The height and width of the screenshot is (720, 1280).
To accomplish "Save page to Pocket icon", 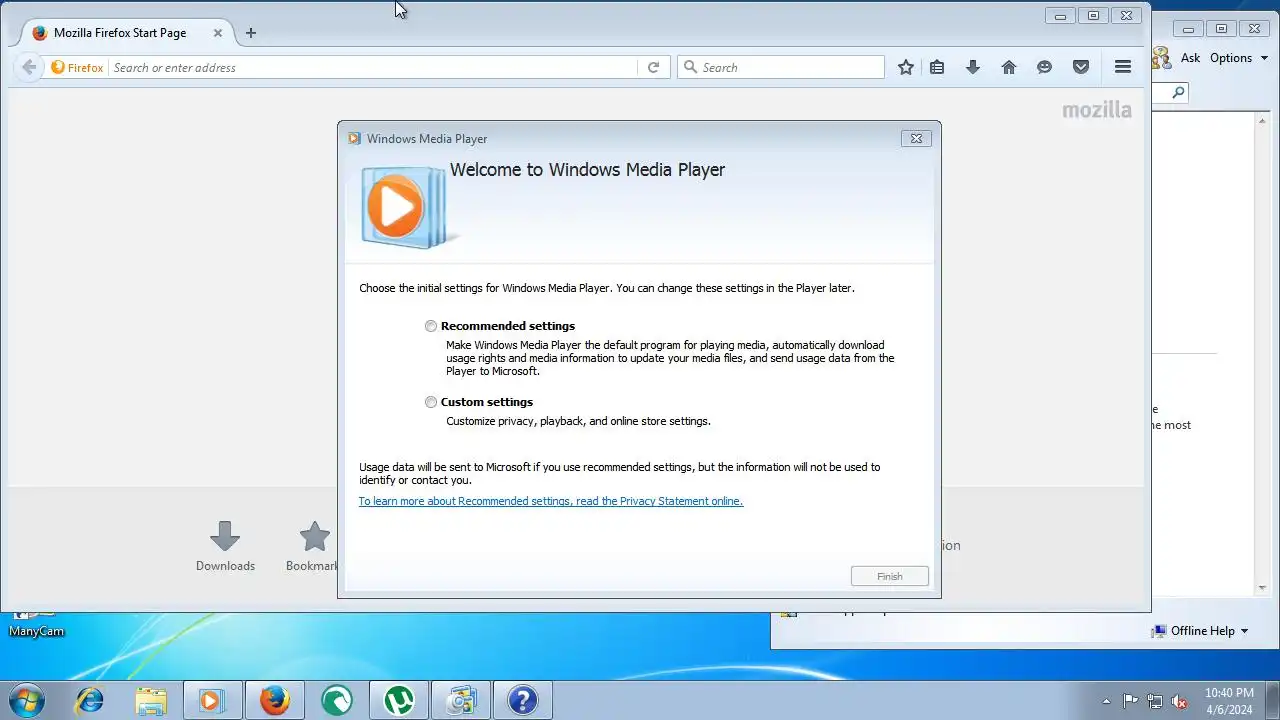I will point(1081,67).
